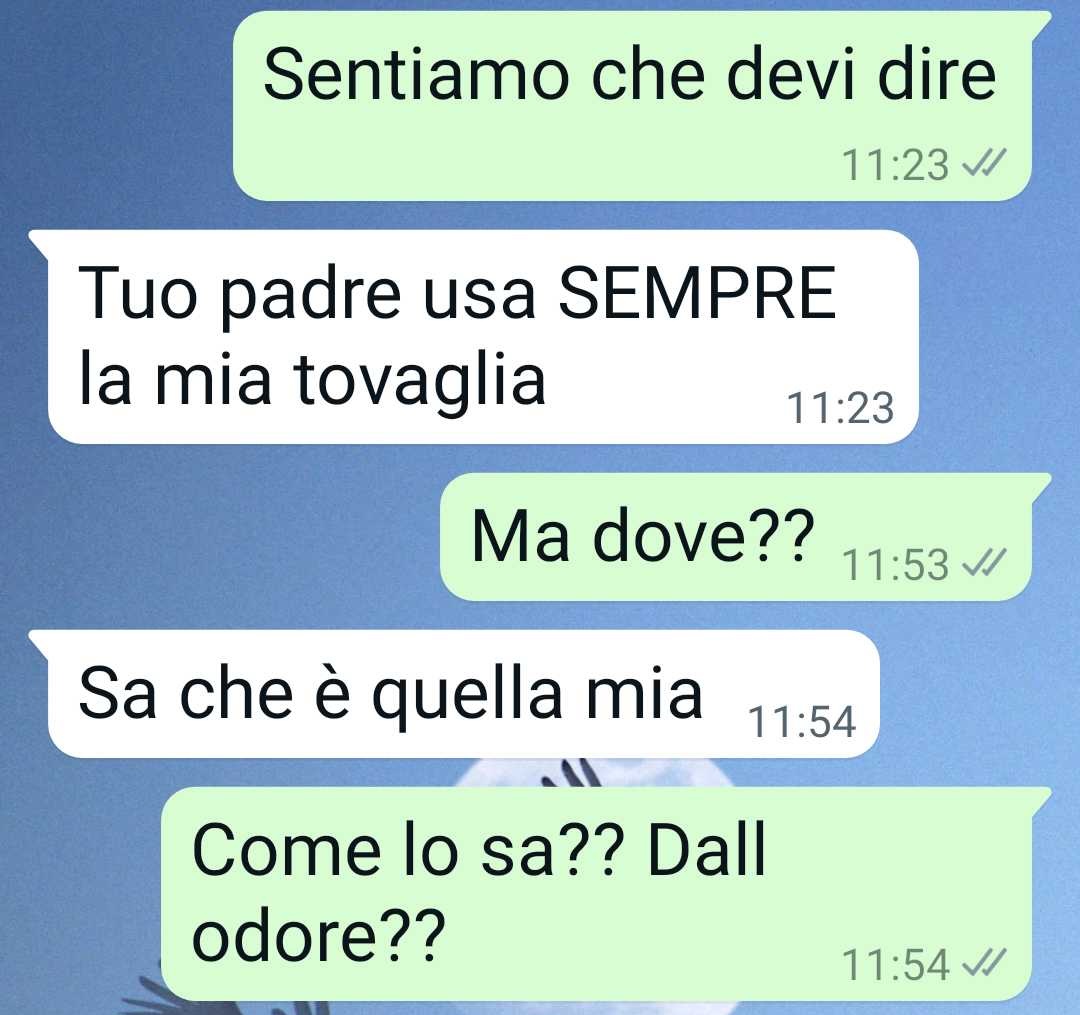Click the 11:53 timestamp

point(895,565)
